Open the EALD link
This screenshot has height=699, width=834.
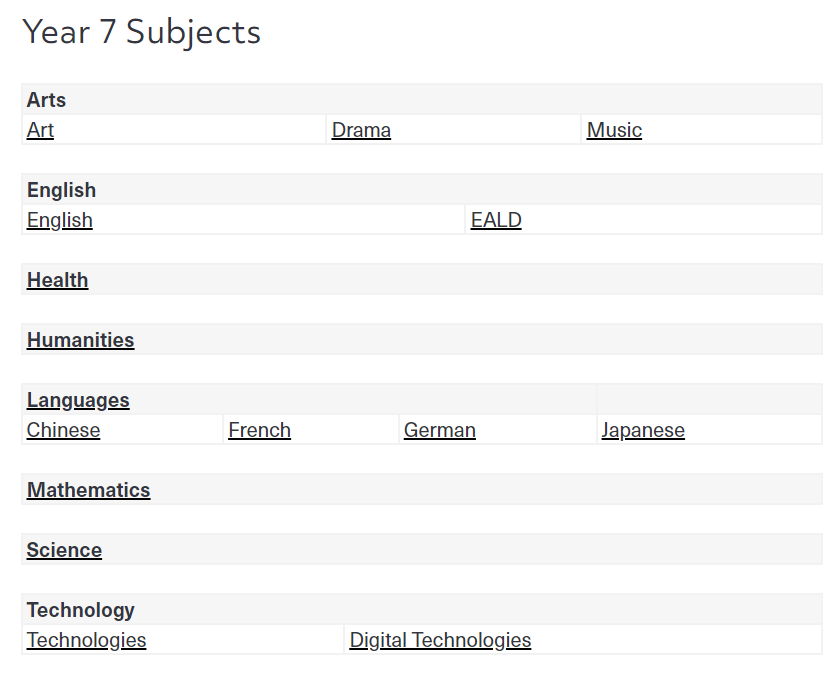pos(496,220)
